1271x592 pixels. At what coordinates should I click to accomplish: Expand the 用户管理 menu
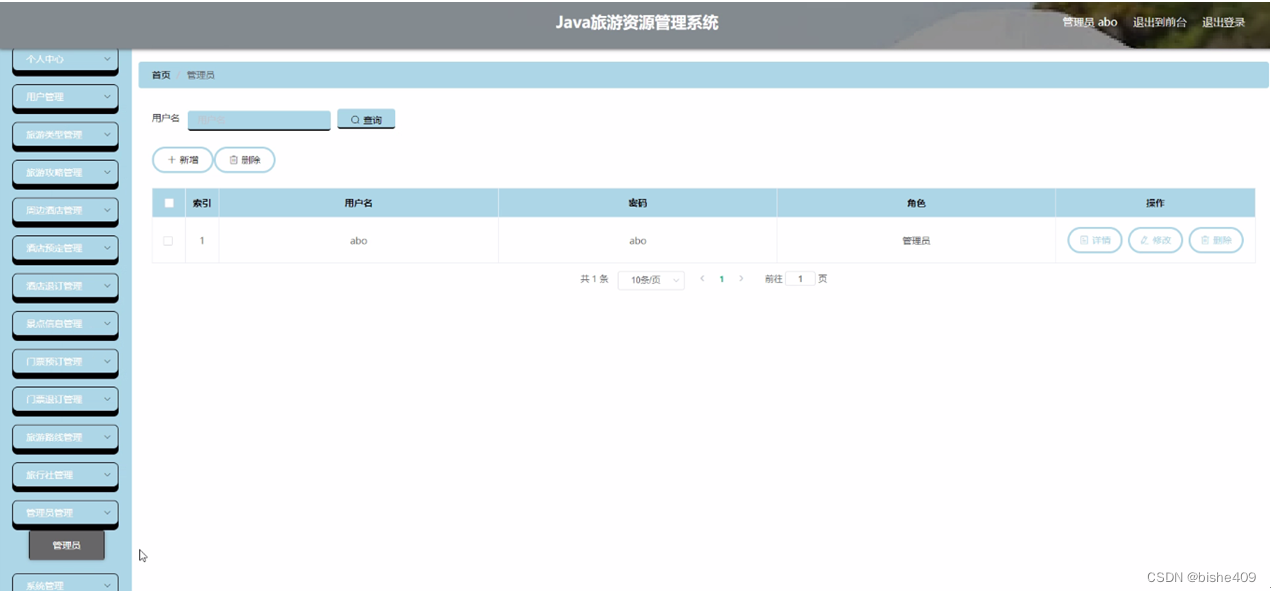[65, 97]
